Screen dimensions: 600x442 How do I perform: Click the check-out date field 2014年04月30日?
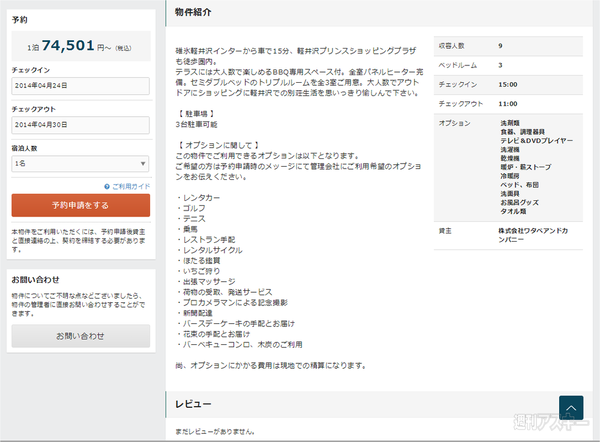coord(80,125)
